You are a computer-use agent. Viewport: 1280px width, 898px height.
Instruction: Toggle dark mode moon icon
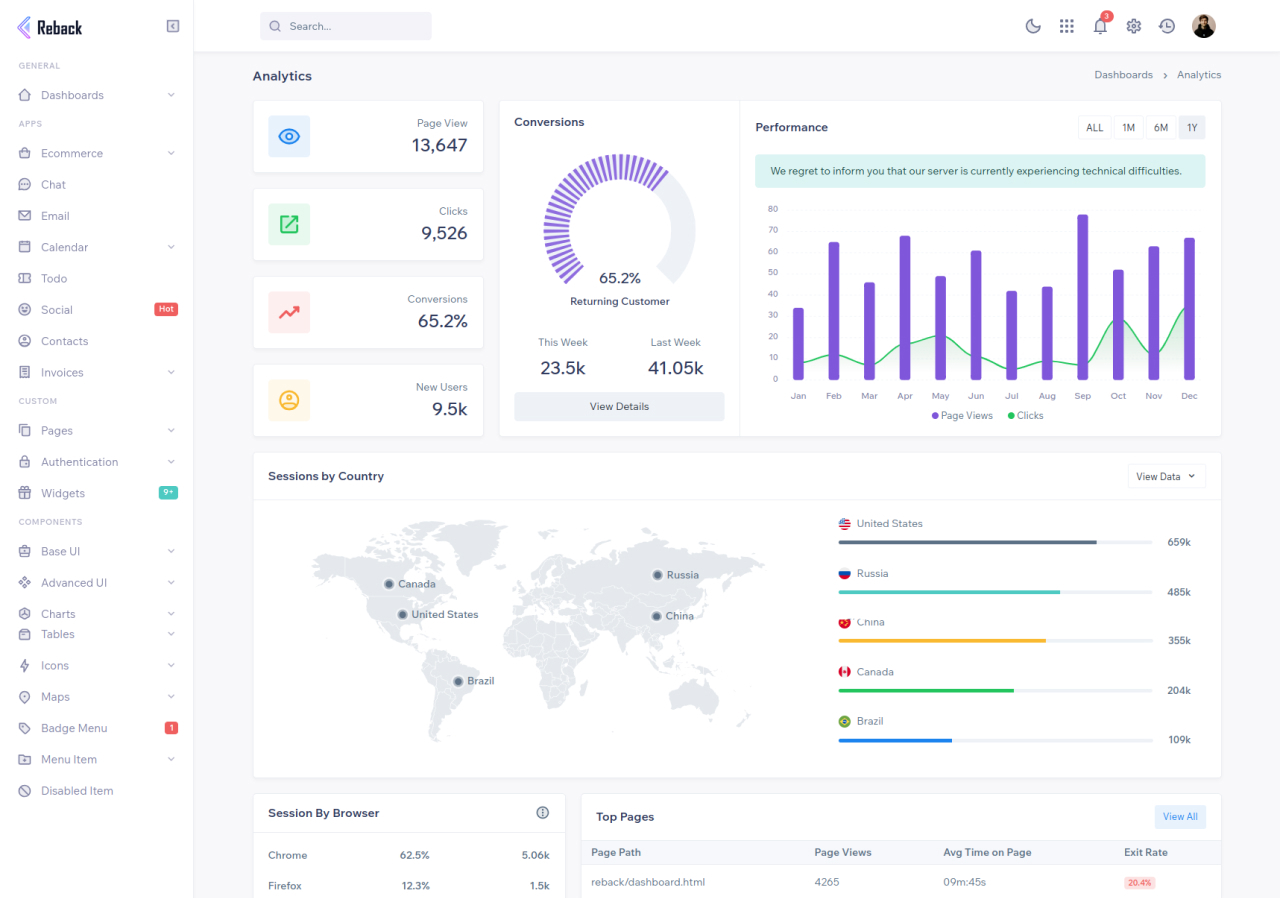[1033, 26]
